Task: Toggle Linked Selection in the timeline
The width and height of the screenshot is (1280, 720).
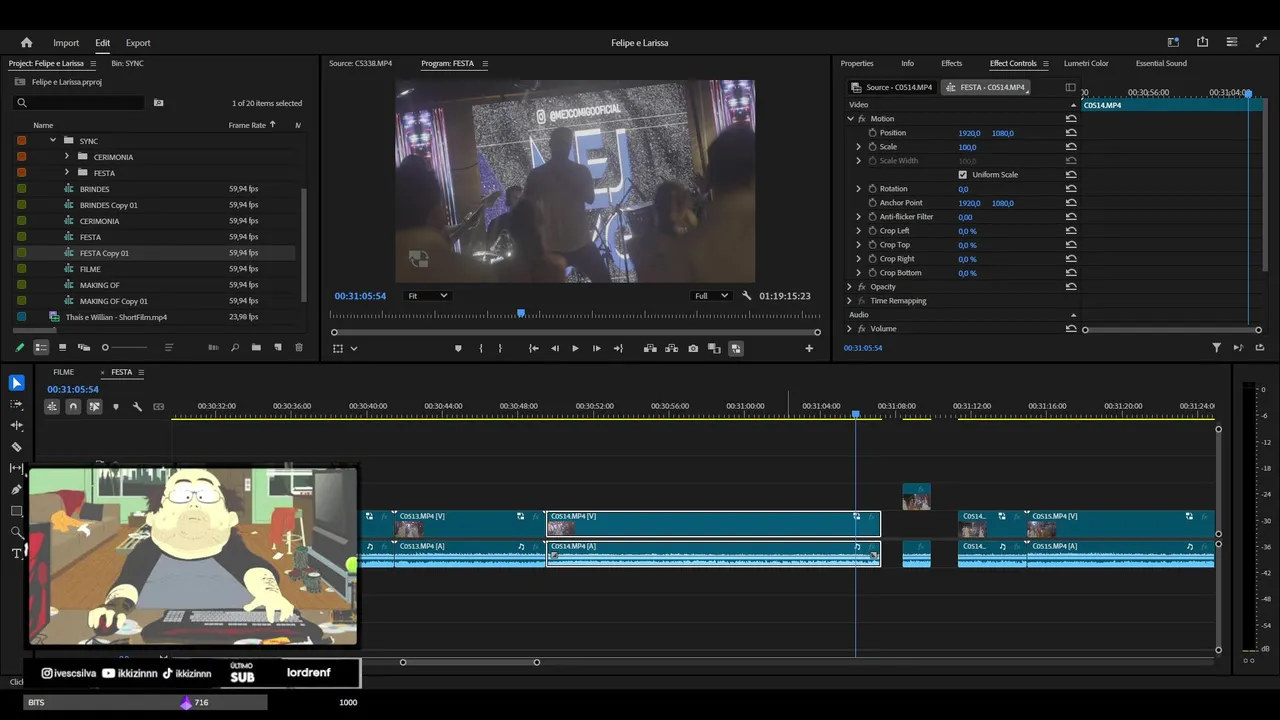Action: [94, 407]
